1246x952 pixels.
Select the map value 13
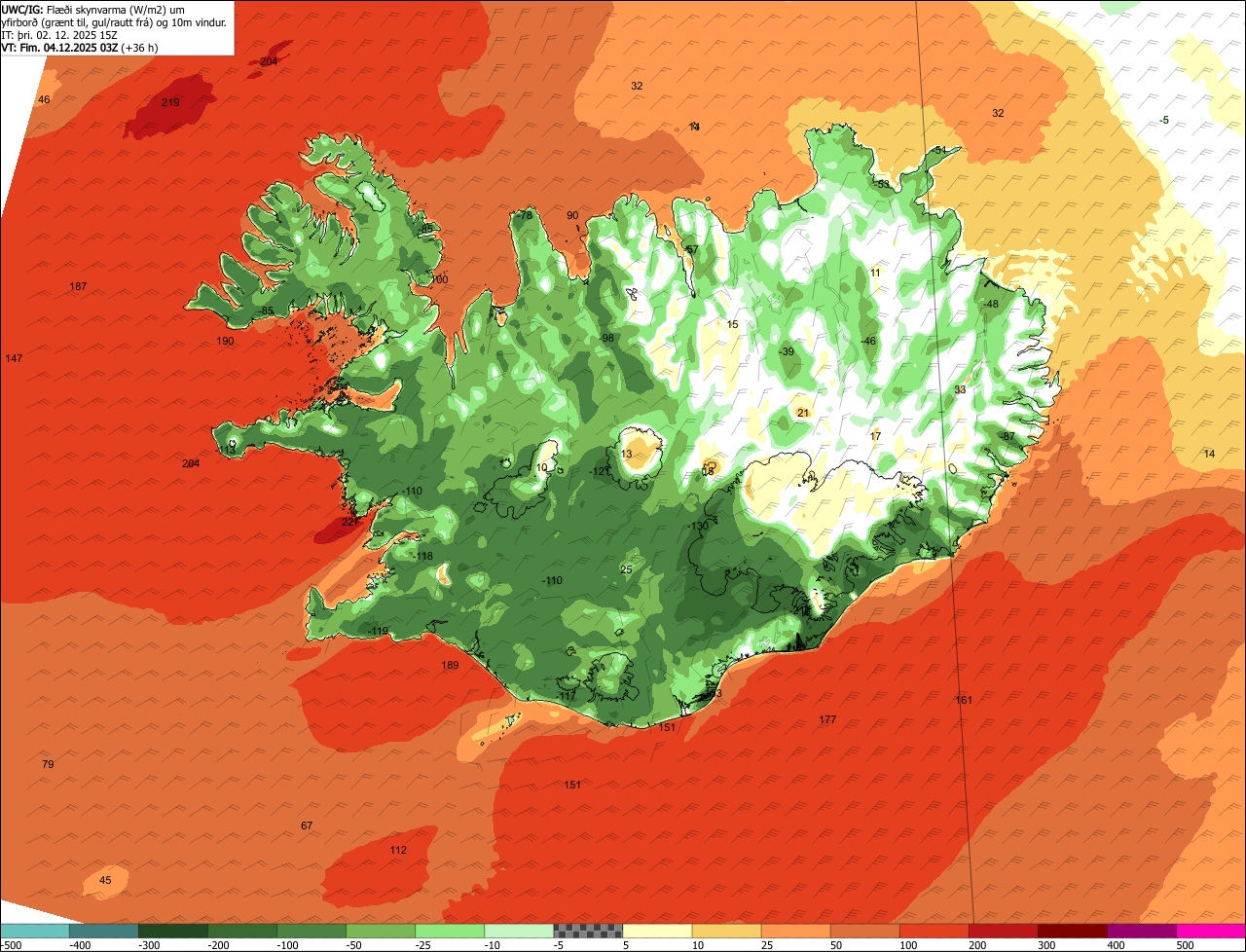627,455
